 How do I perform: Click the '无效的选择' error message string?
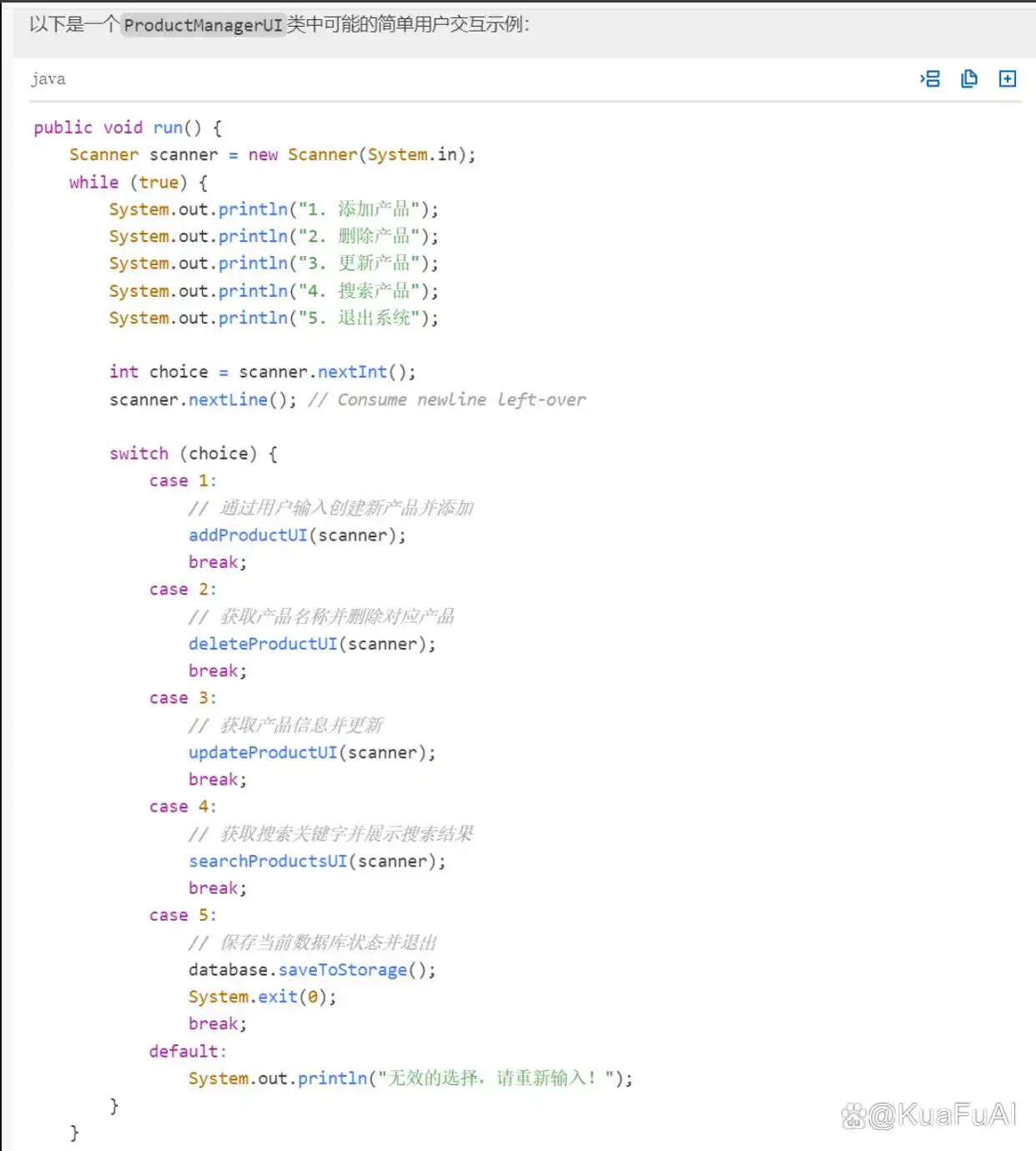pyautogui.click(x=495, y=1078)
